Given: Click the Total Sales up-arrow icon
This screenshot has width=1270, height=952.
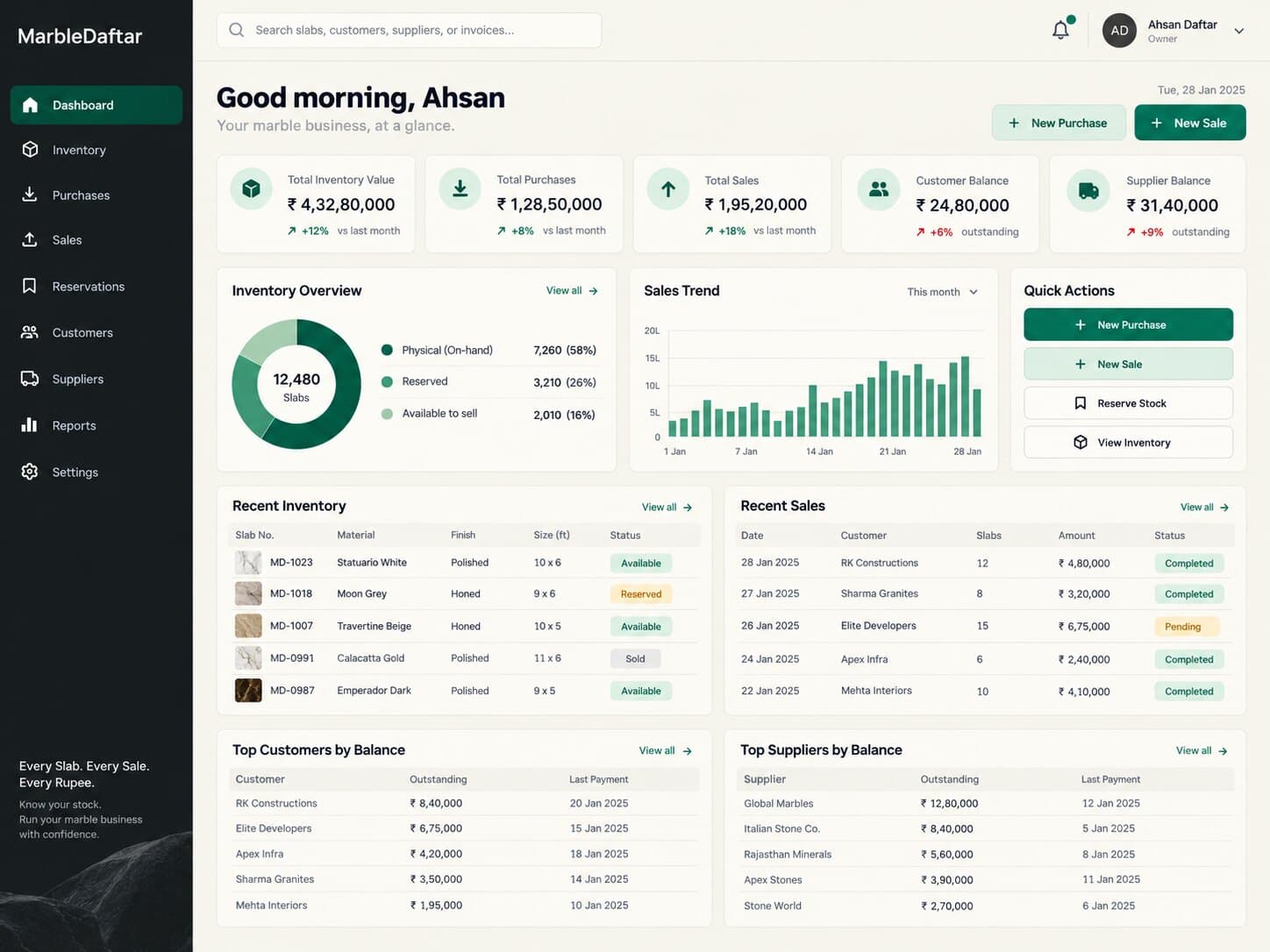Looking at the screenshot, I should point(668,188).
